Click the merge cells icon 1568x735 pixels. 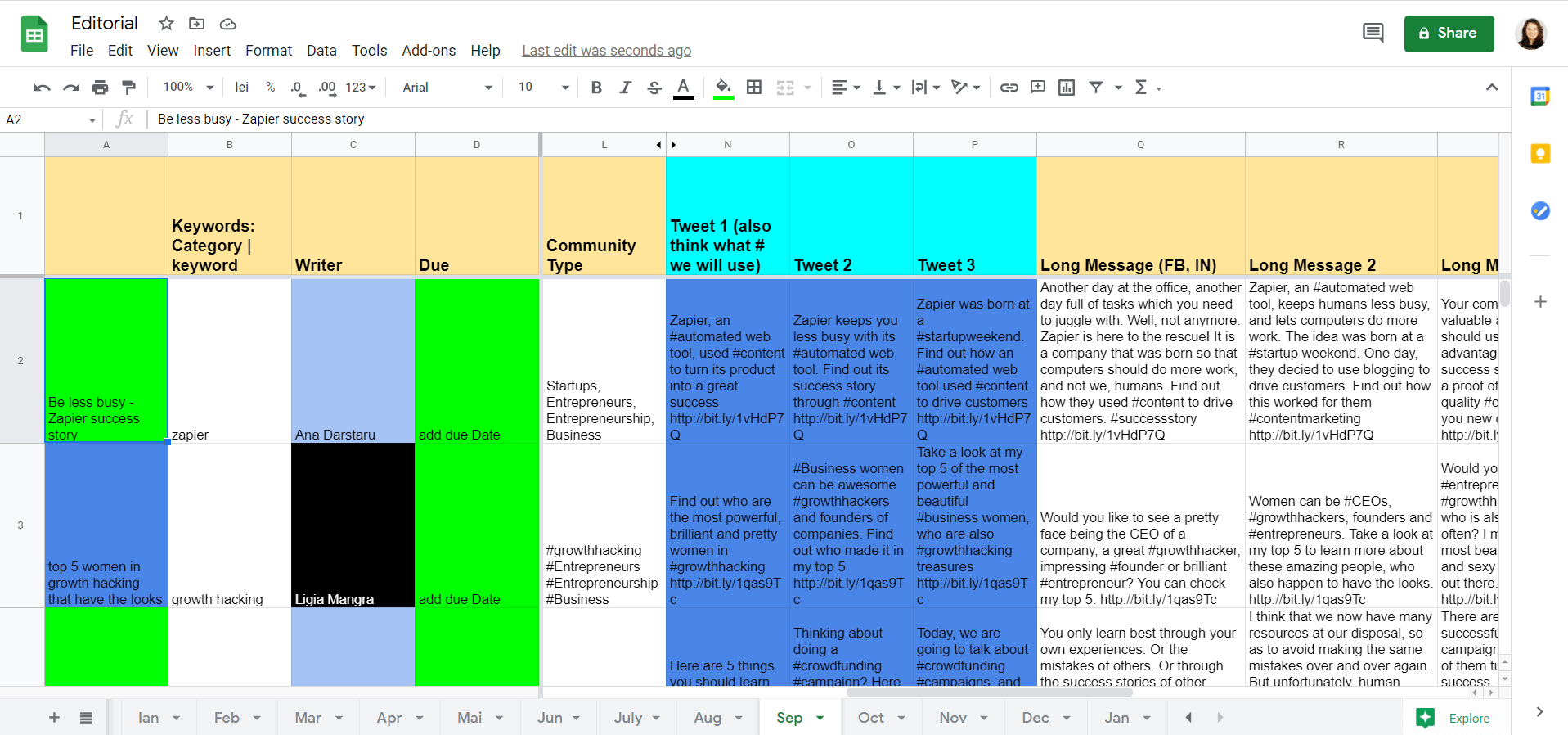785,88
